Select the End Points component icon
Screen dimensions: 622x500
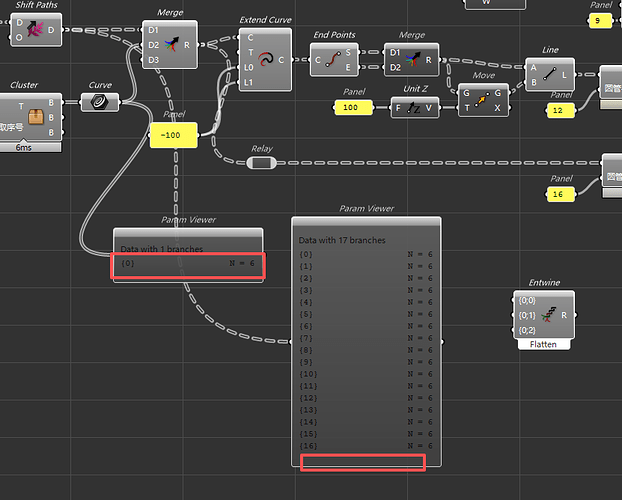(335, 60)
